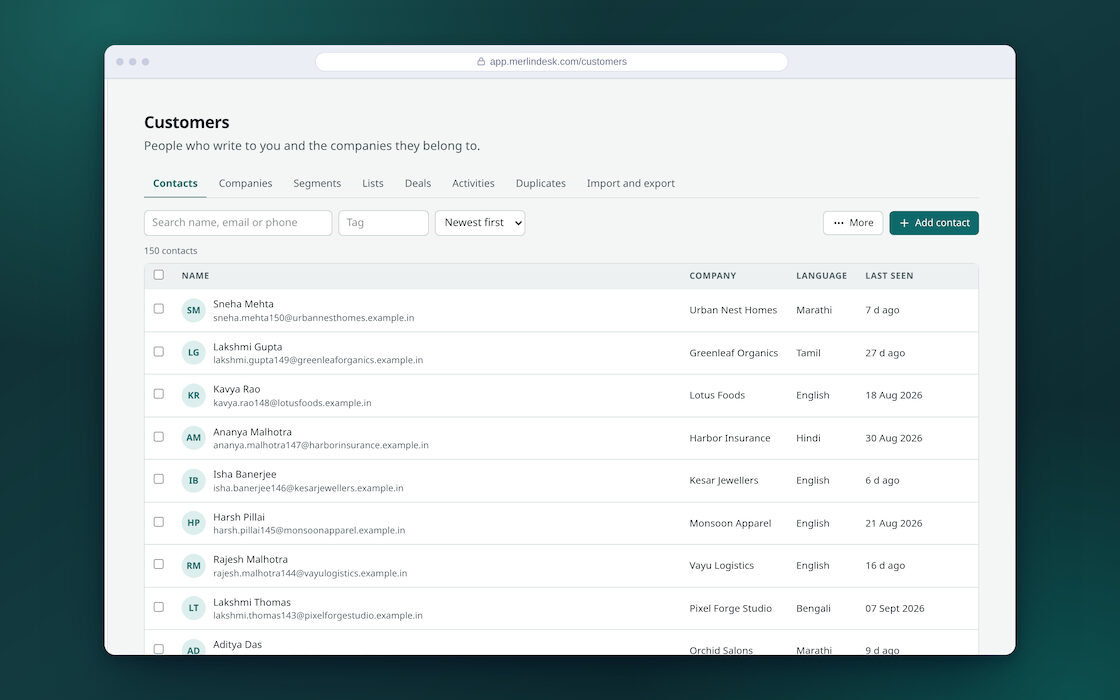
Task: Open Kavya Rao's contact name
Action: pyautogui.click(x=236, y=389)
